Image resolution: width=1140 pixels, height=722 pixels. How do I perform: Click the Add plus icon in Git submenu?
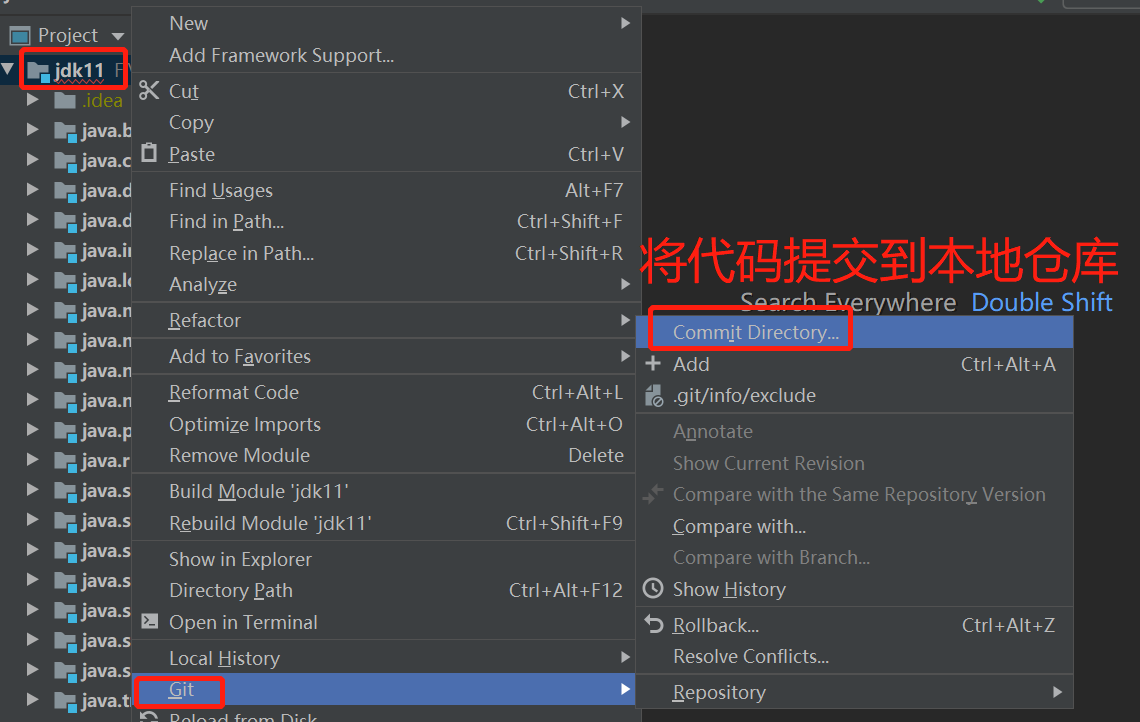click(653, 364)
